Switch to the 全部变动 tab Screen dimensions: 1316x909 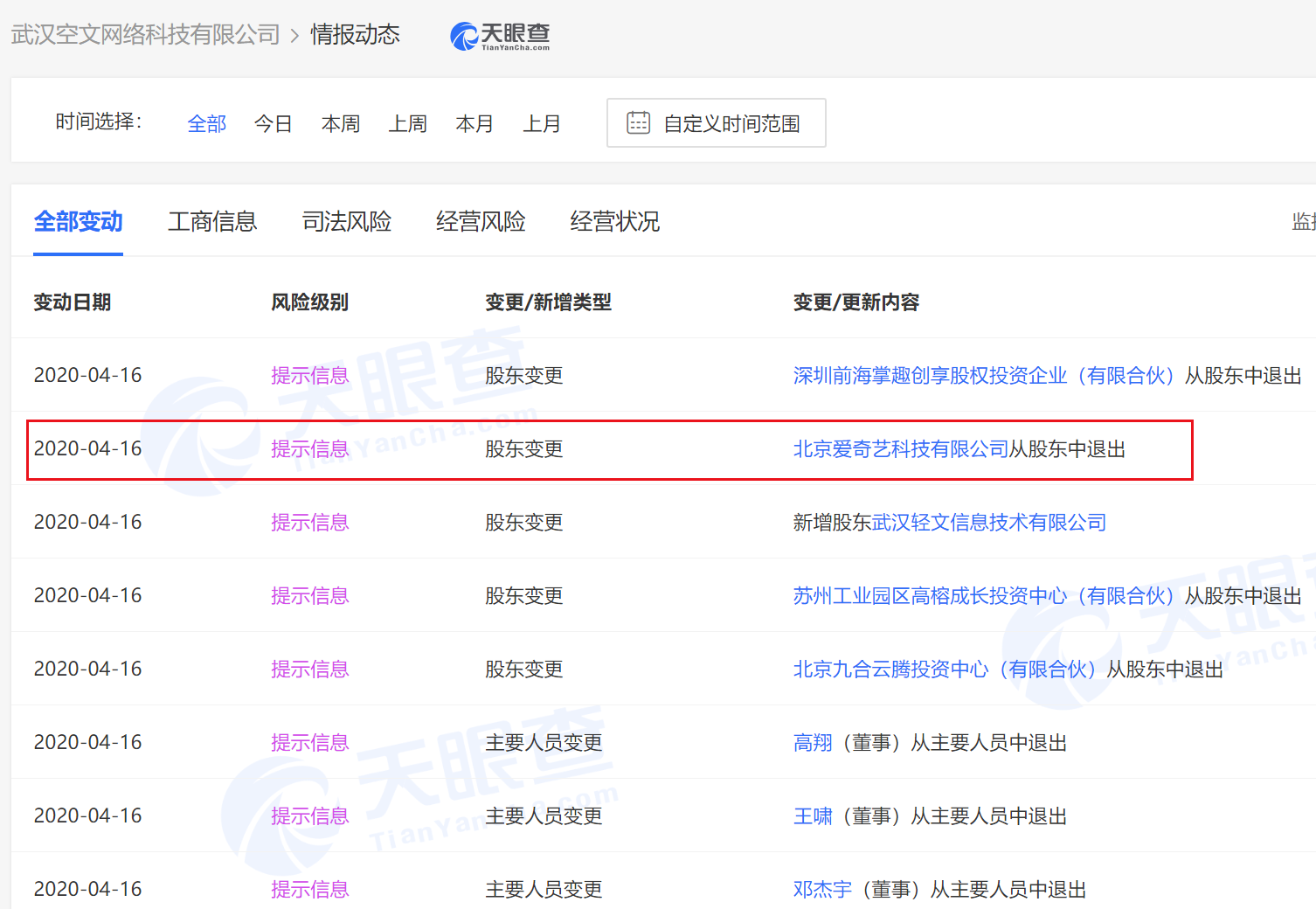(79, 222)
